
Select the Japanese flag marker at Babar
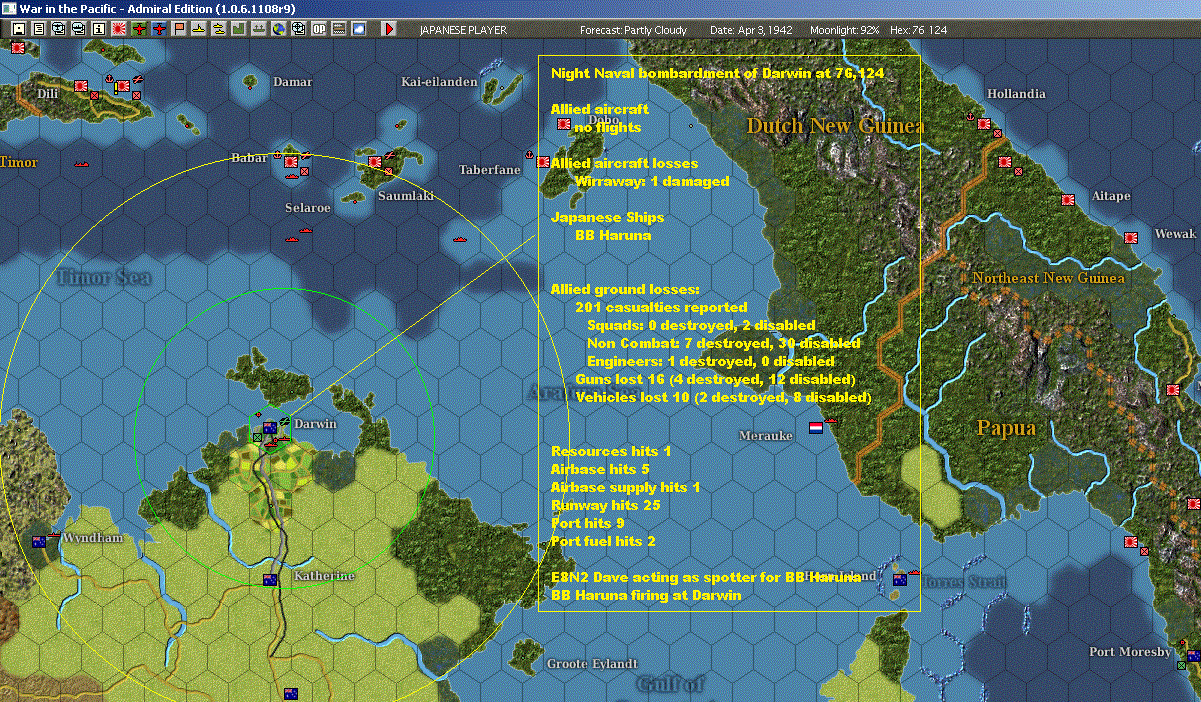(x=291, y=161)
